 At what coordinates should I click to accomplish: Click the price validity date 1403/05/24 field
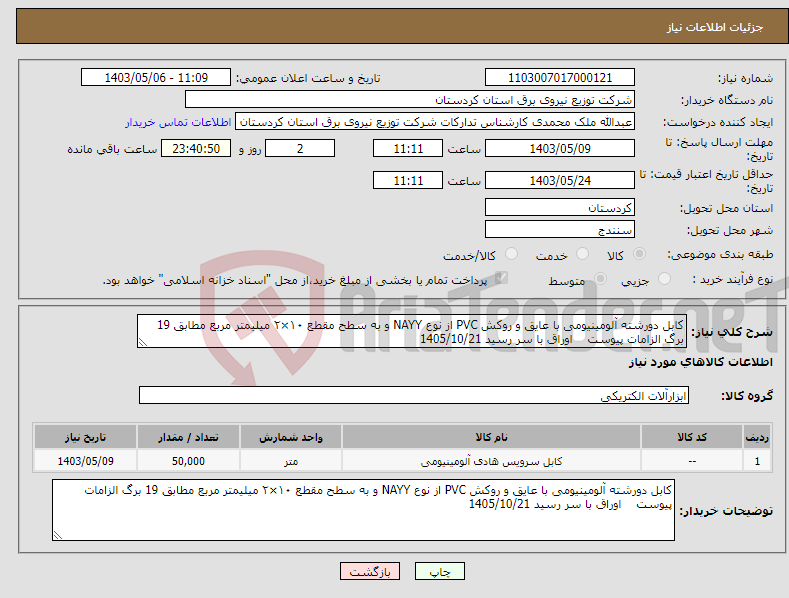pyautogui.click(x=560, y=180)
